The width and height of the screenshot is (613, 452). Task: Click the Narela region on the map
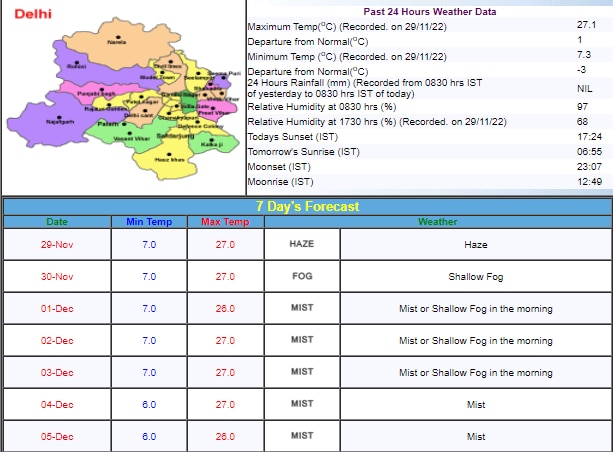pyautogui.click(x=117, y=42)
